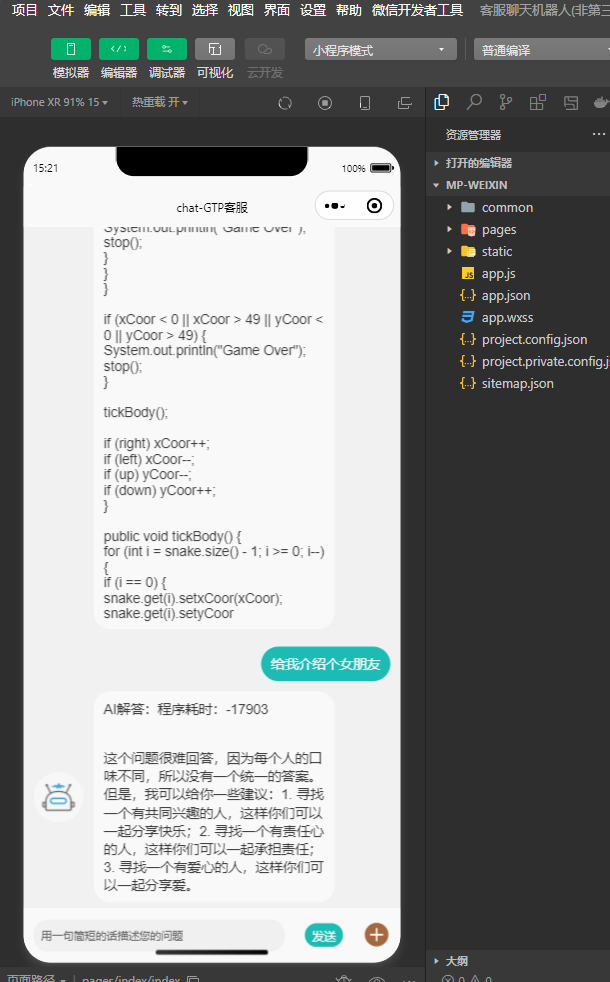The width and height of the screenshot is (610, 982).
Task: Click the 给我介绍个女朋友 message bubble
Action: pos(326,664)
